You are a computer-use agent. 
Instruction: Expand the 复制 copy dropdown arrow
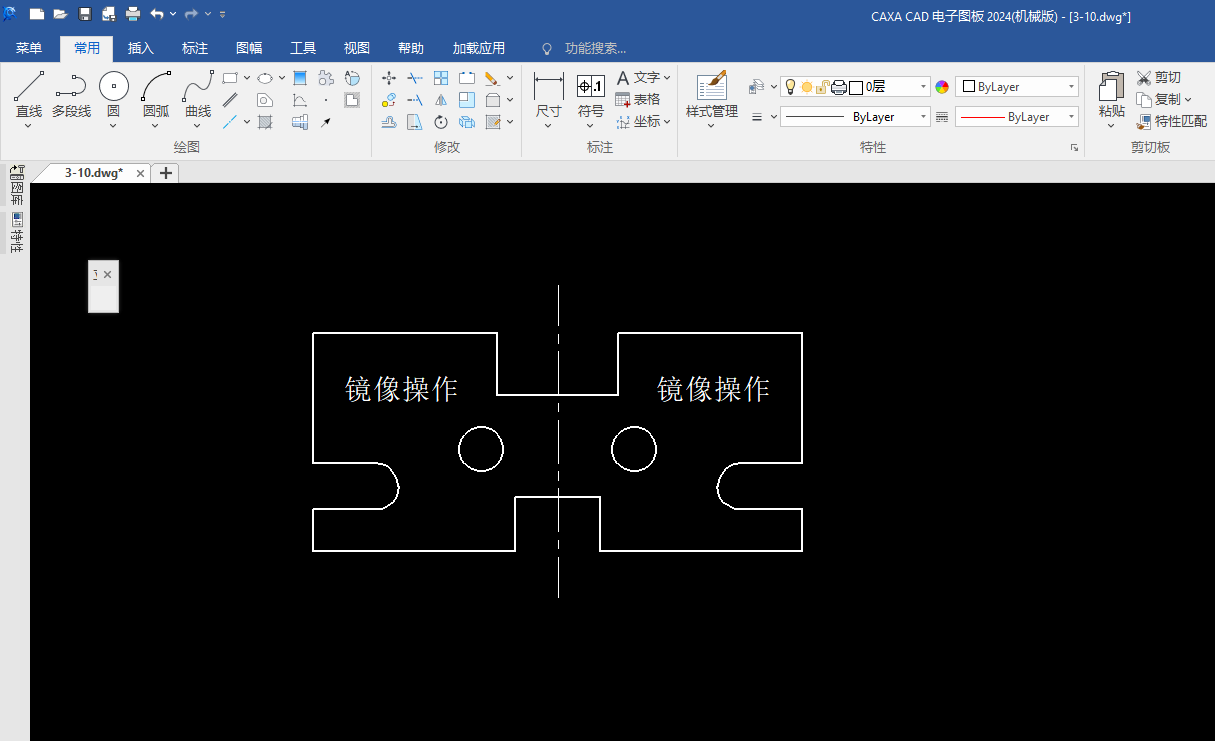[1188, 100]
